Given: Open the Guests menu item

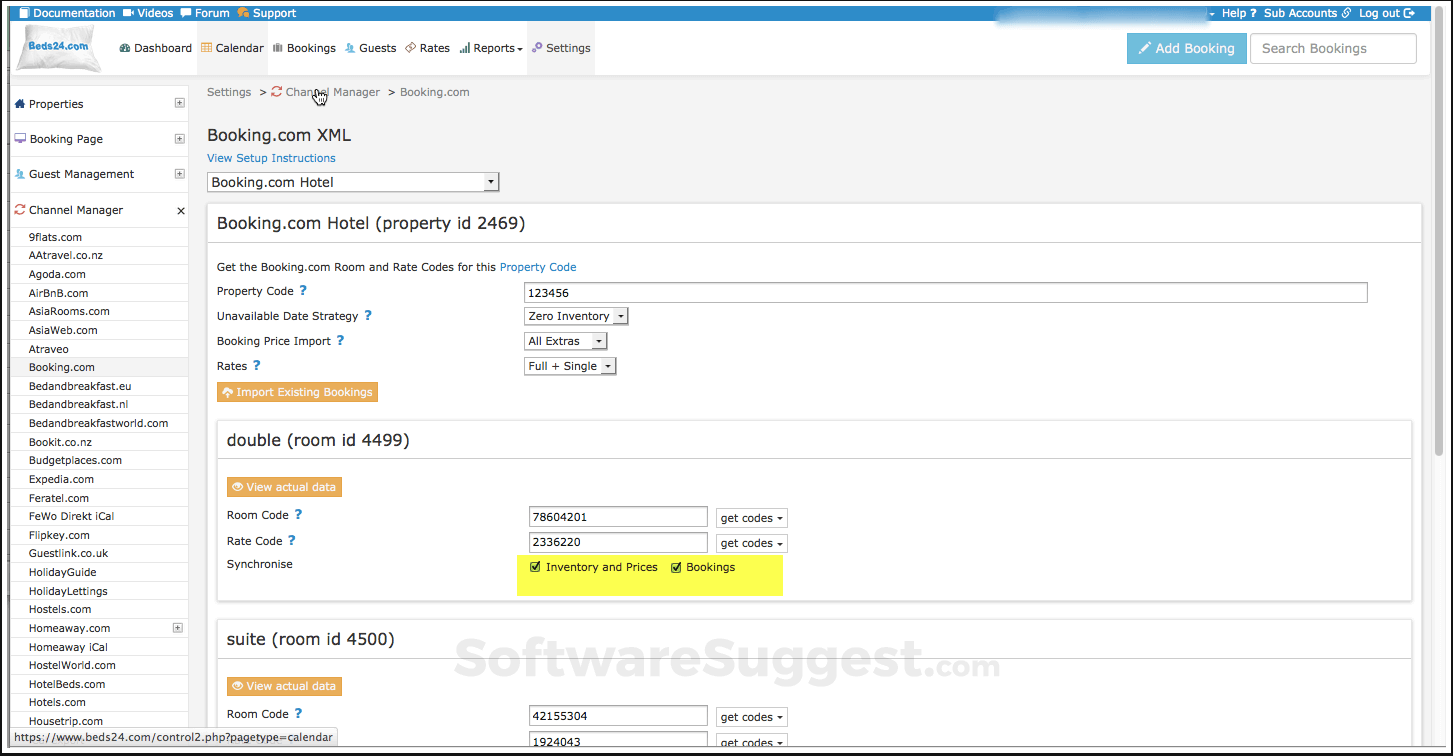Looking at the screenshot, I should pyautogui.click(x=370, y=48).
